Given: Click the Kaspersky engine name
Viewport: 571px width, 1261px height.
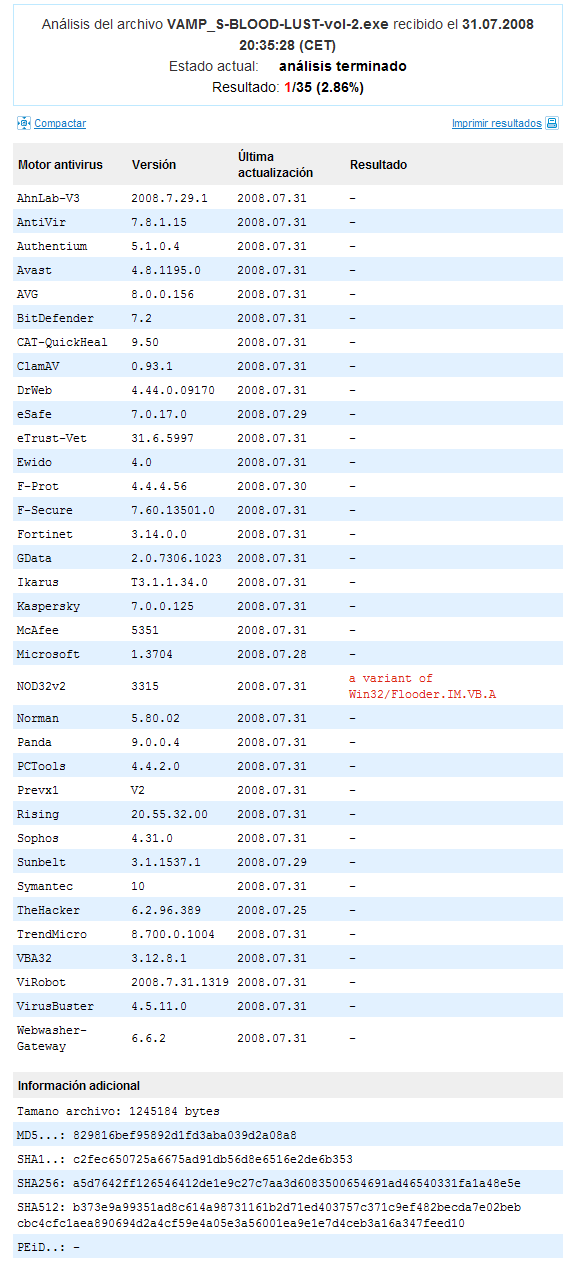Looking at the screenshot, I should (48, 606).
